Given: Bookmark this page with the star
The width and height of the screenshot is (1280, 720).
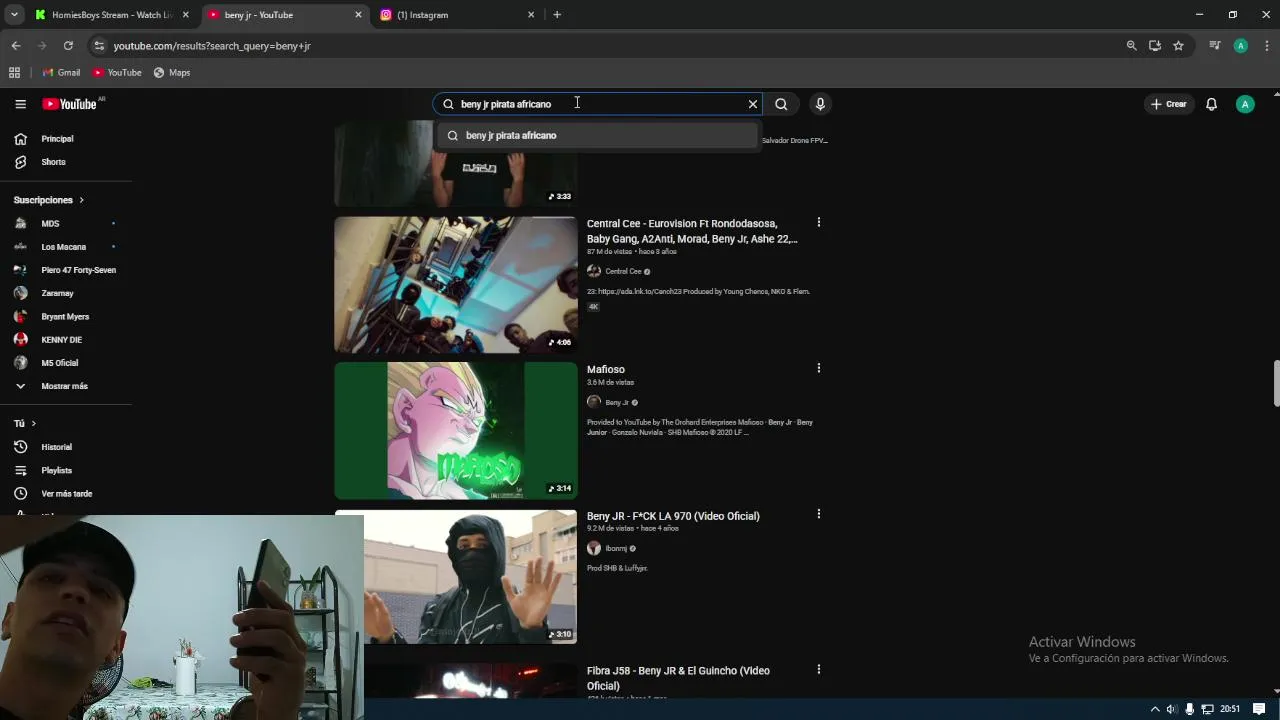Looking at the screenshot, I should click(x=1178, y=46).
